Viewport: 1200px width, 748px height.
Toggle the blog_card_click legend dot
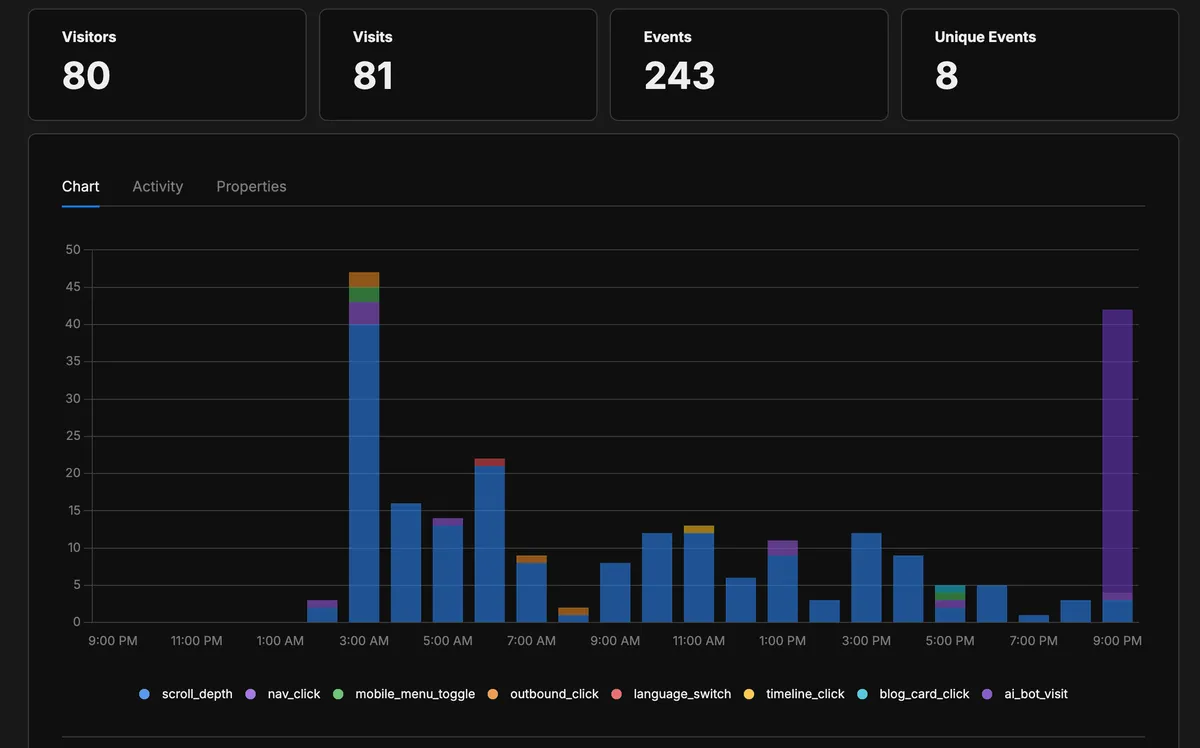click(861, 693)
